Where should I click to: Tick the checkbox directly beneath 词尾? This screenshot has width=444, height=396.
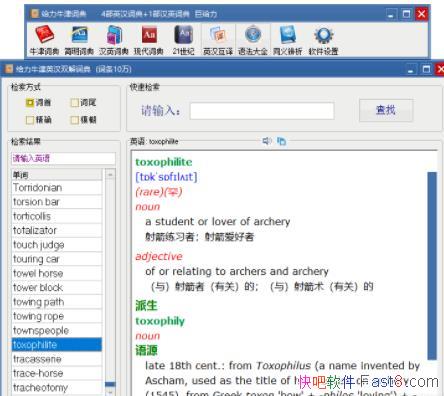[x=75, y=120]
